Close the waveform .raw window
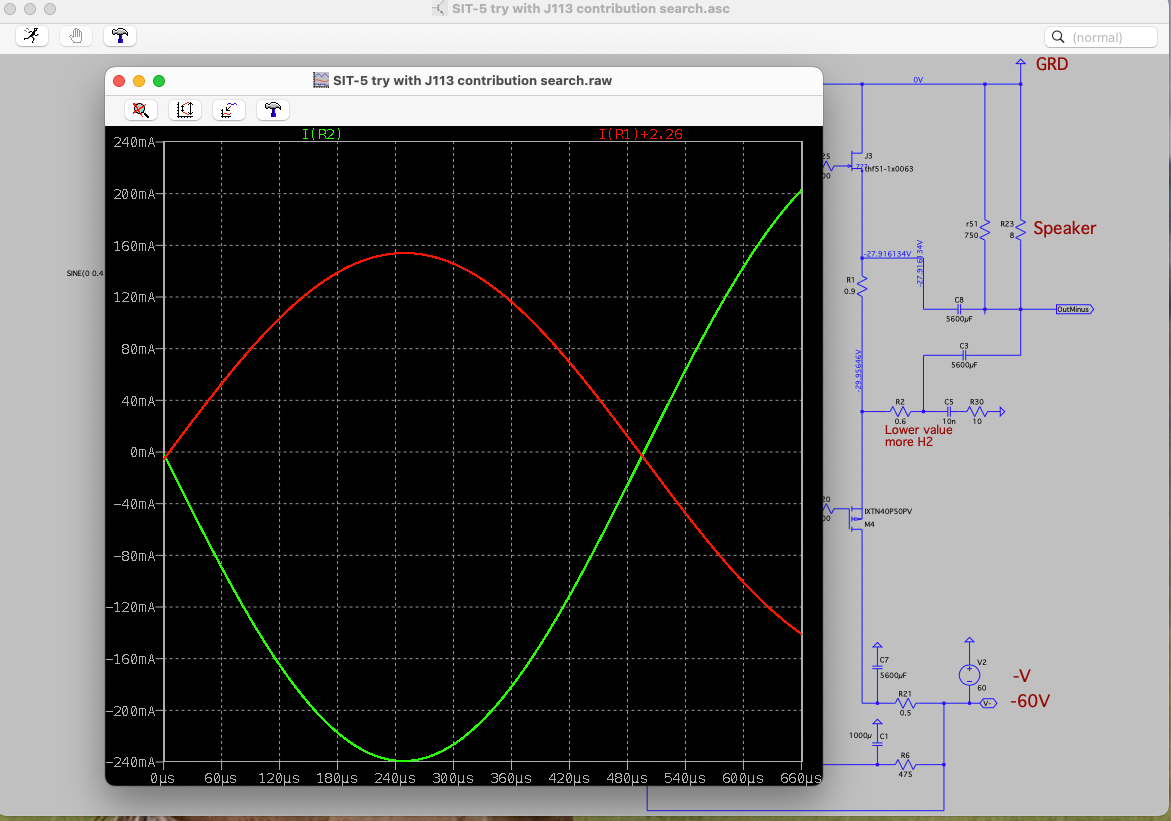The image size is (1171, 821). coord(119,81)
